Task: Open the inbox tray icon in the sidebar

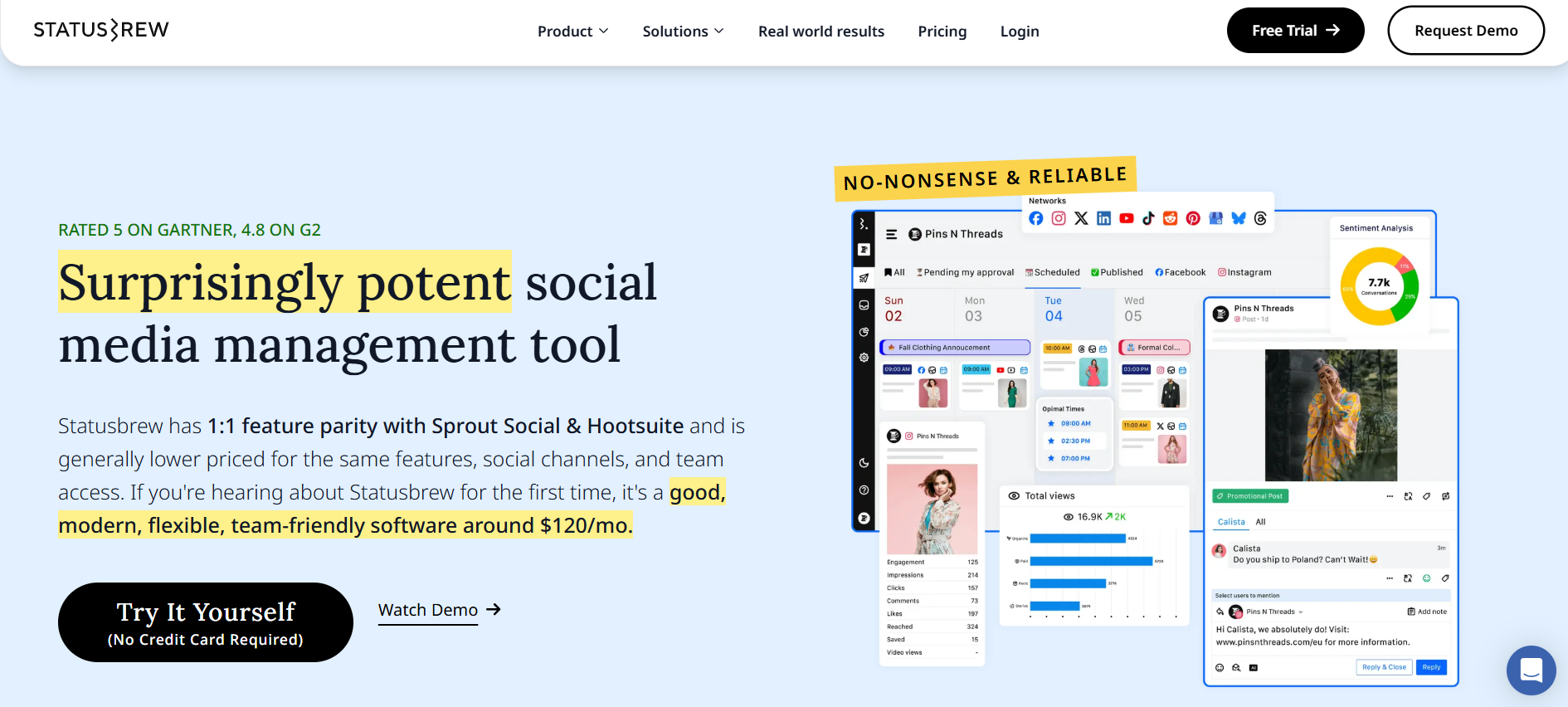Action: 864,305
